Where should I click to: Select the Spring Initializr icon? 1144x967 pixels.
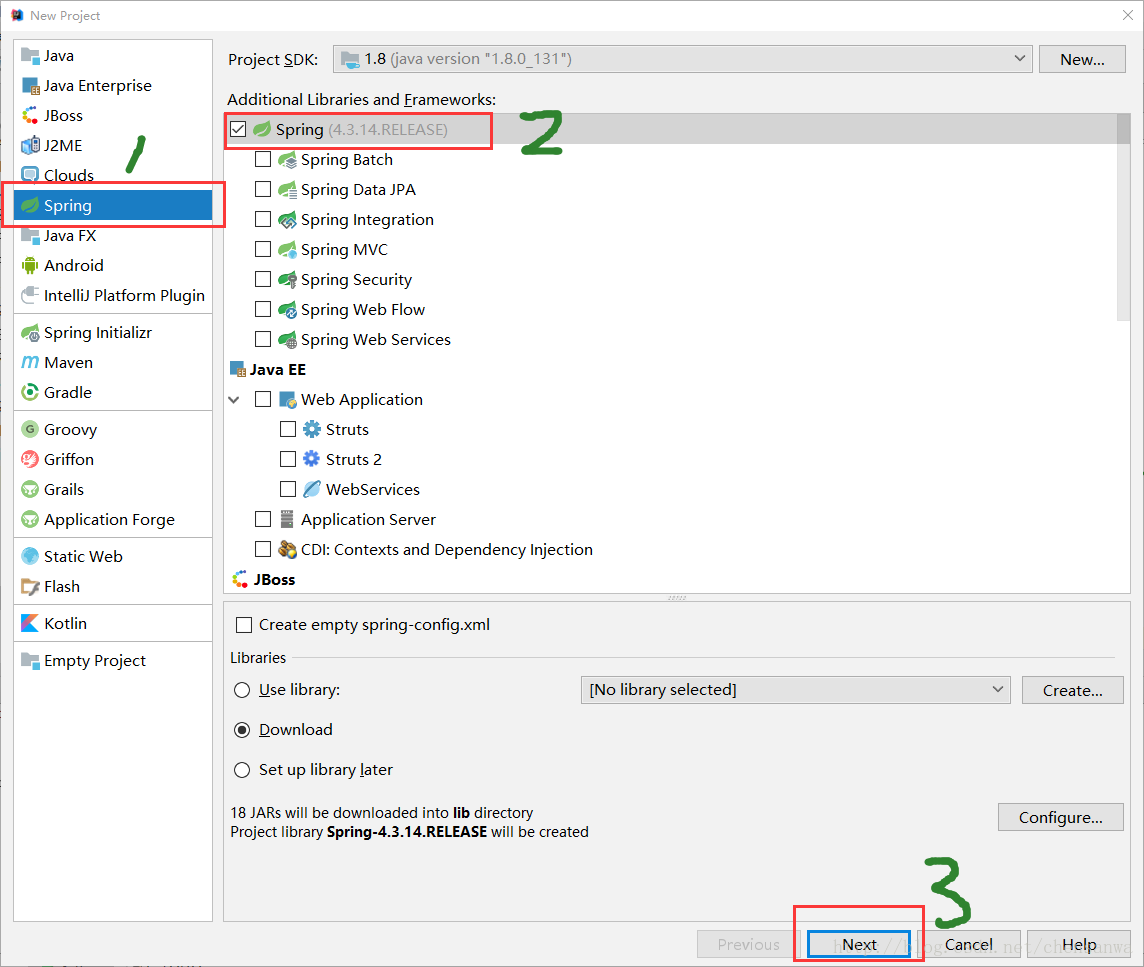pyautogui.click(x=30, y=333)
